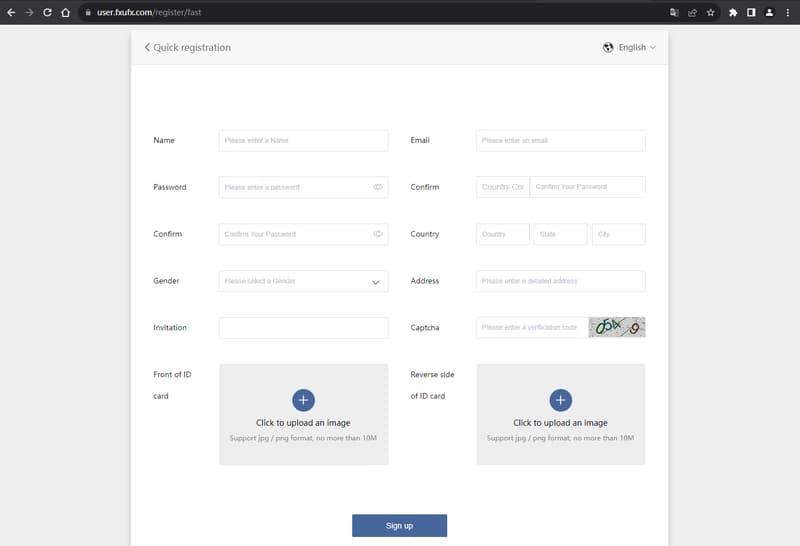The image size is (800, 546).
Task: Click the browser back arrow icon
Action: click(11, 12)
